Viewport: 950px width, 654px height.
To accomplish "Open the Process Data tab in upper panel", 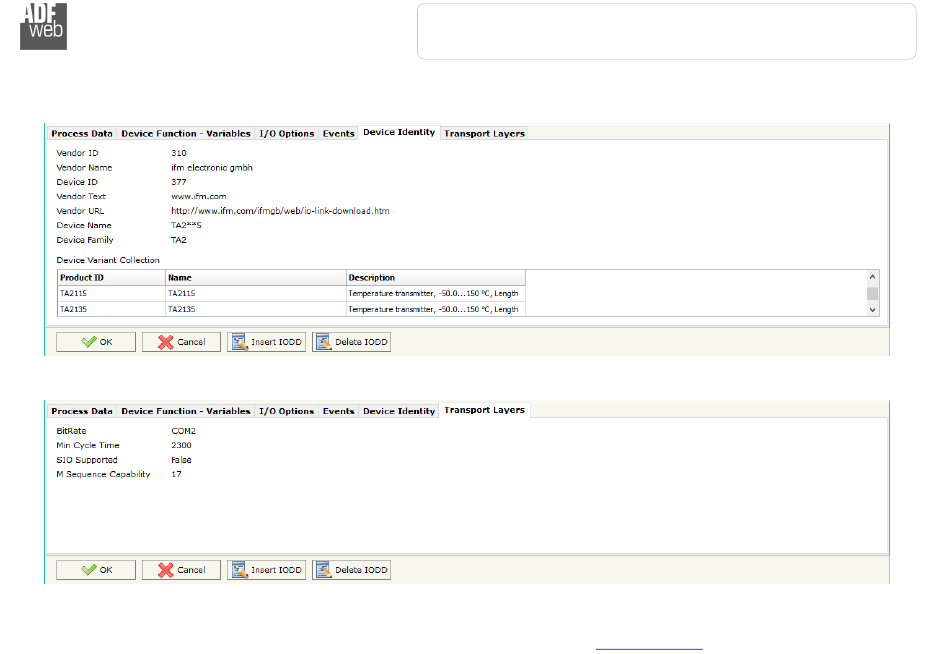I will [82, 133].
